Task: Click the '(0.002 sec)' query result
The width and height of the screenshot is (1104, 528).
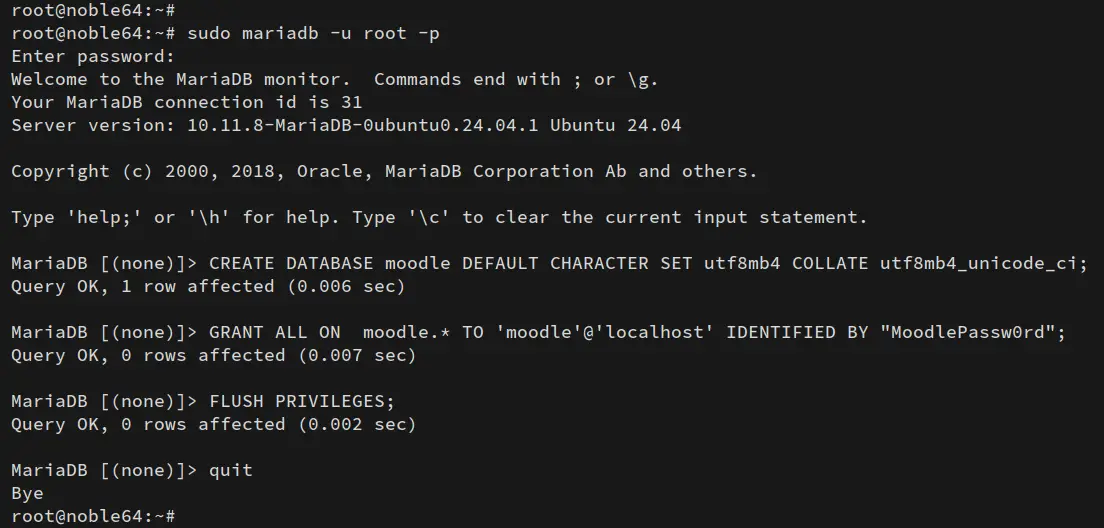Action: 356,424
